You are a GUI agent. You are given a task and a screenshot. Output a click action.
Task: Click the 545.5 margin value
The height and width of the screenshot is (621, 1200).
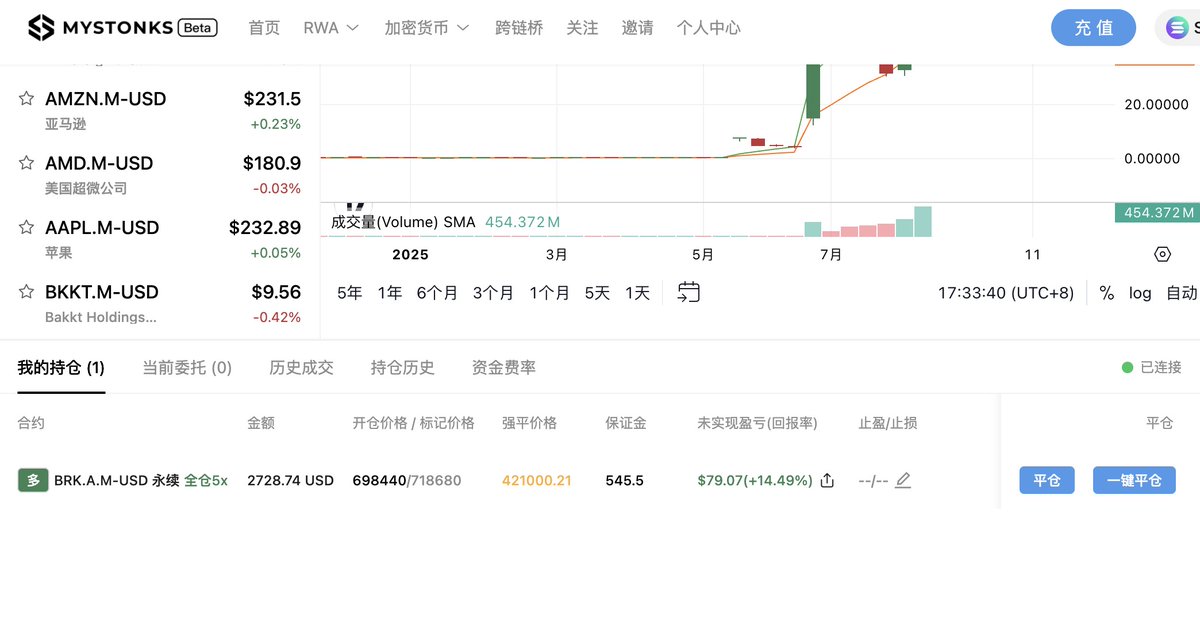tap(624, 481)
